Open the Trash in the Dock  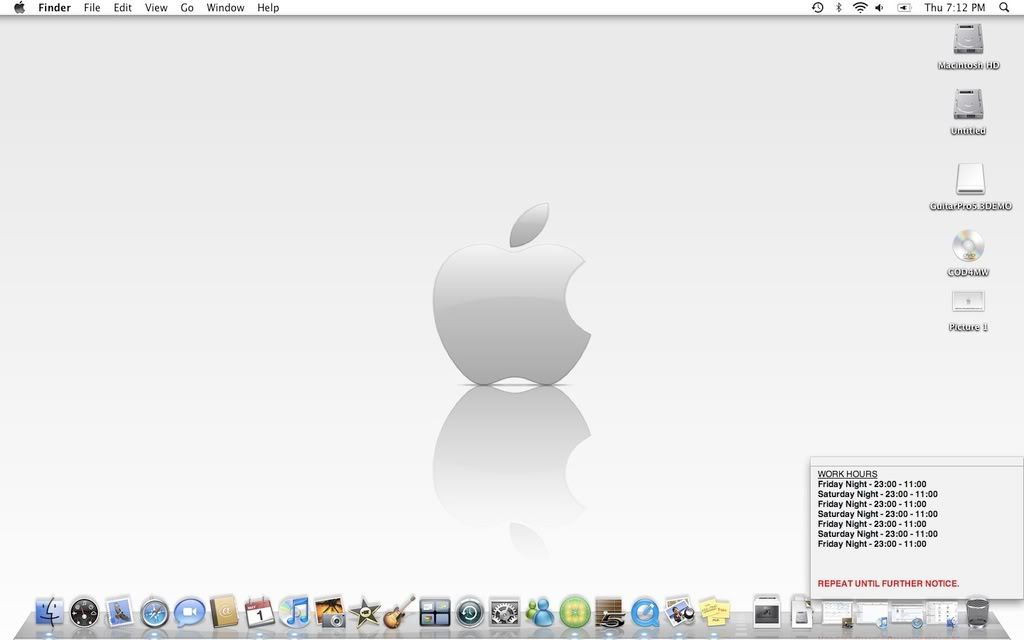(x=977, y=612)
